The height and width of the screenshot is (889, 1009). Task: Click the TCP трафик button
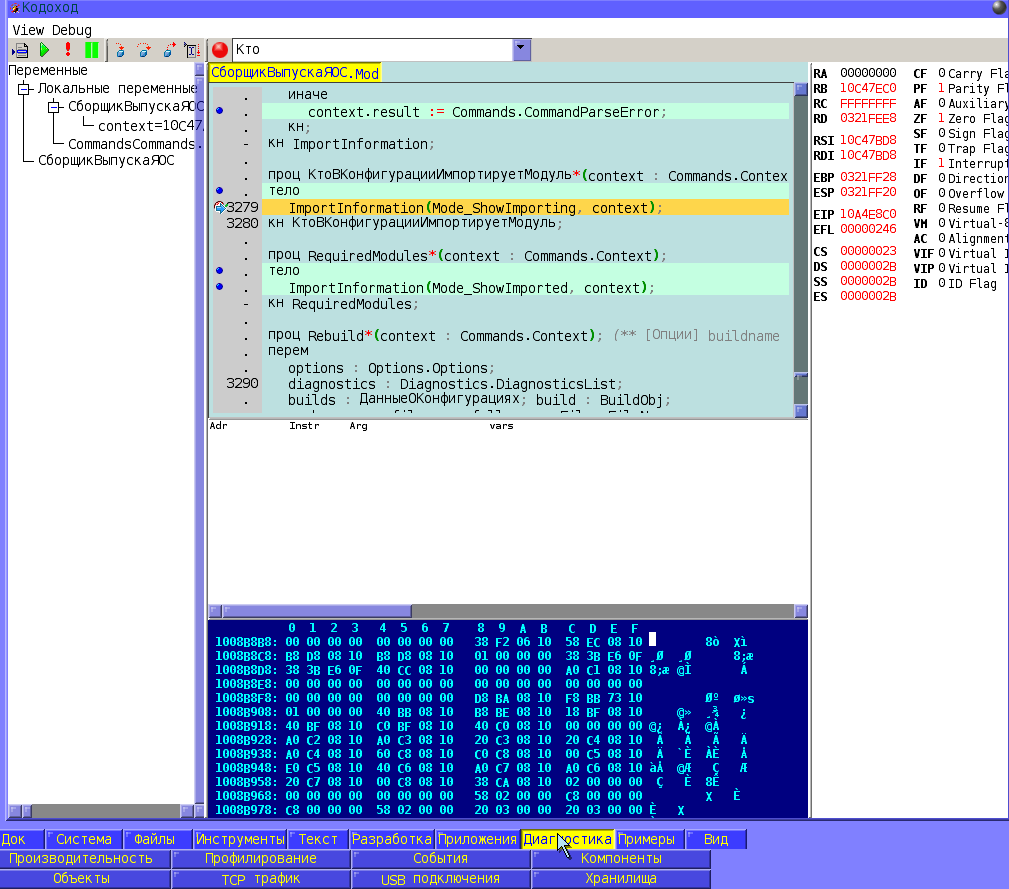[261, 878]
